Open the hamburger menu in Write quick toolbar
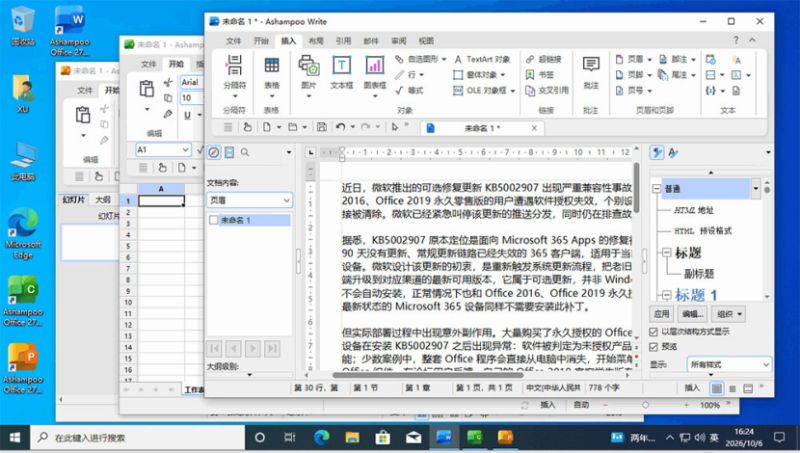This screenshot has height=453, width=800. coord(228,127)
